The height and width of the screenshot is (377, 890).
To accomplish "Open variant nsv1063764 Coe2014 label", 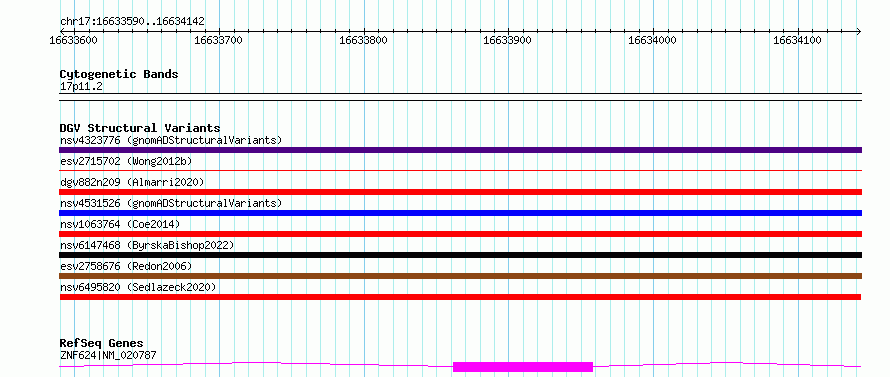I will click(x=120, y=224).
